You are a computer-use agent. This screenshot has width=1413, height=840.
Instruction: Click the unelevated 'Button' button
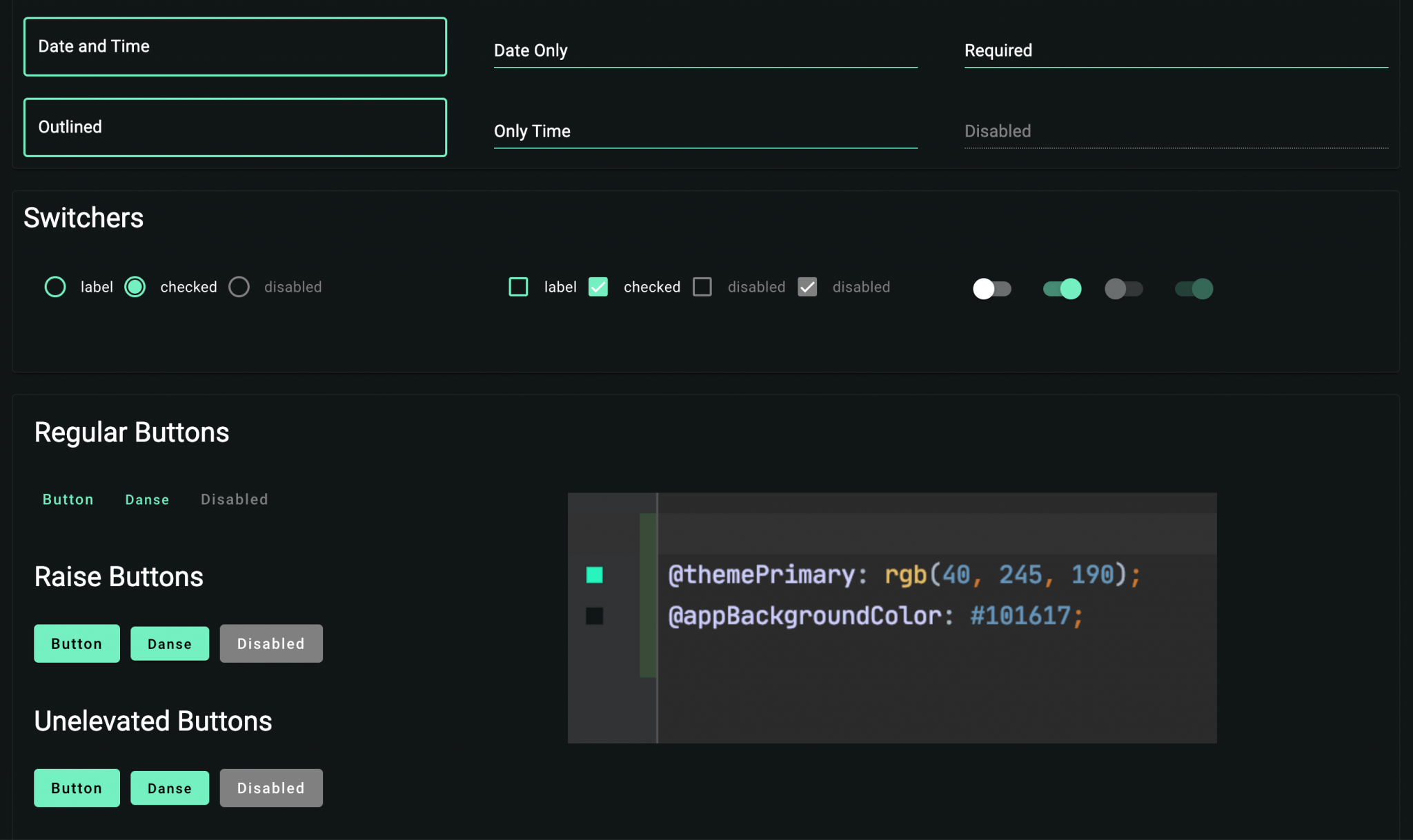pos(77,788)
